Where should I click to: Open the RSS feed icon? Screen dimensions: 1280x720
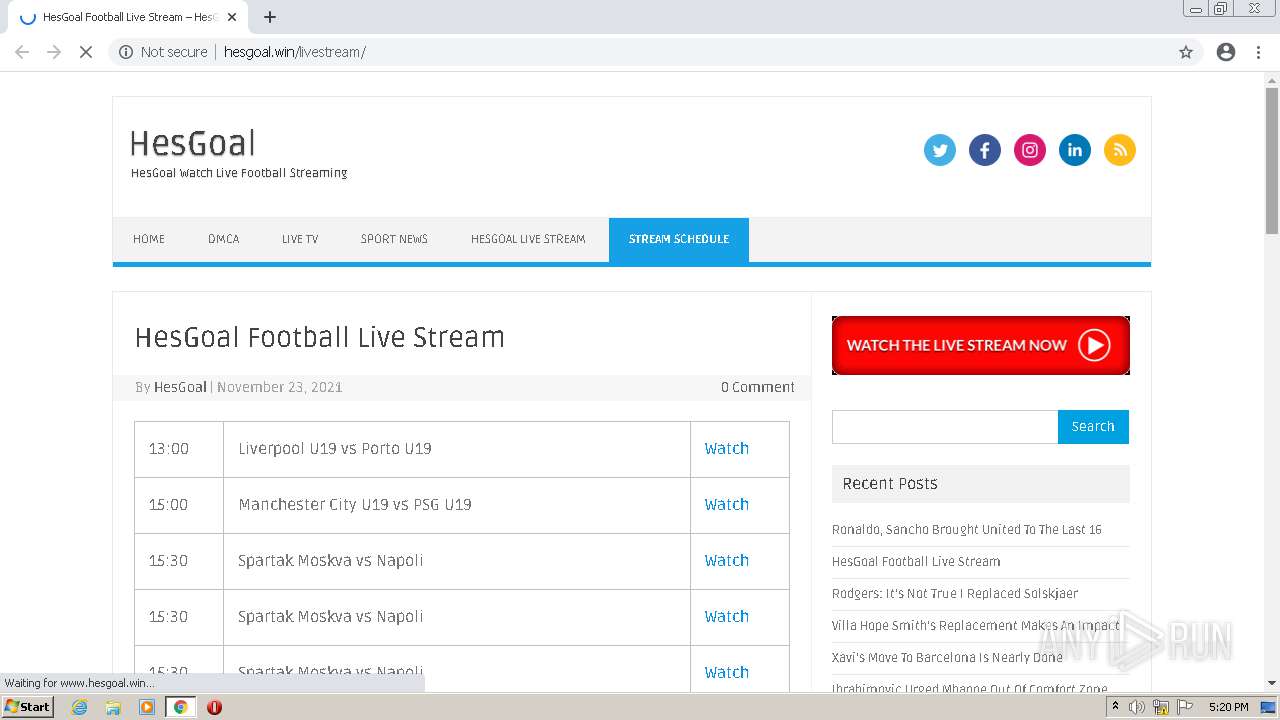1119,150
